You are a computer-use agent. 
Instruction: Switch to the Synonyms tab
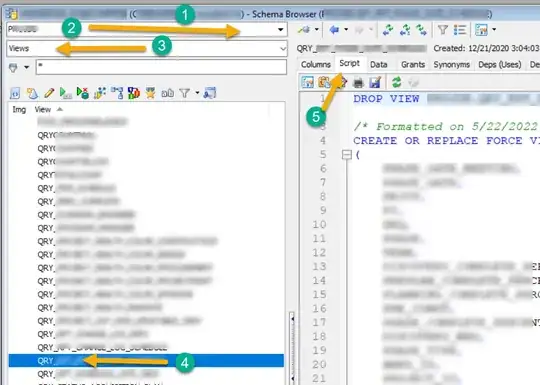tap(451, 64)
